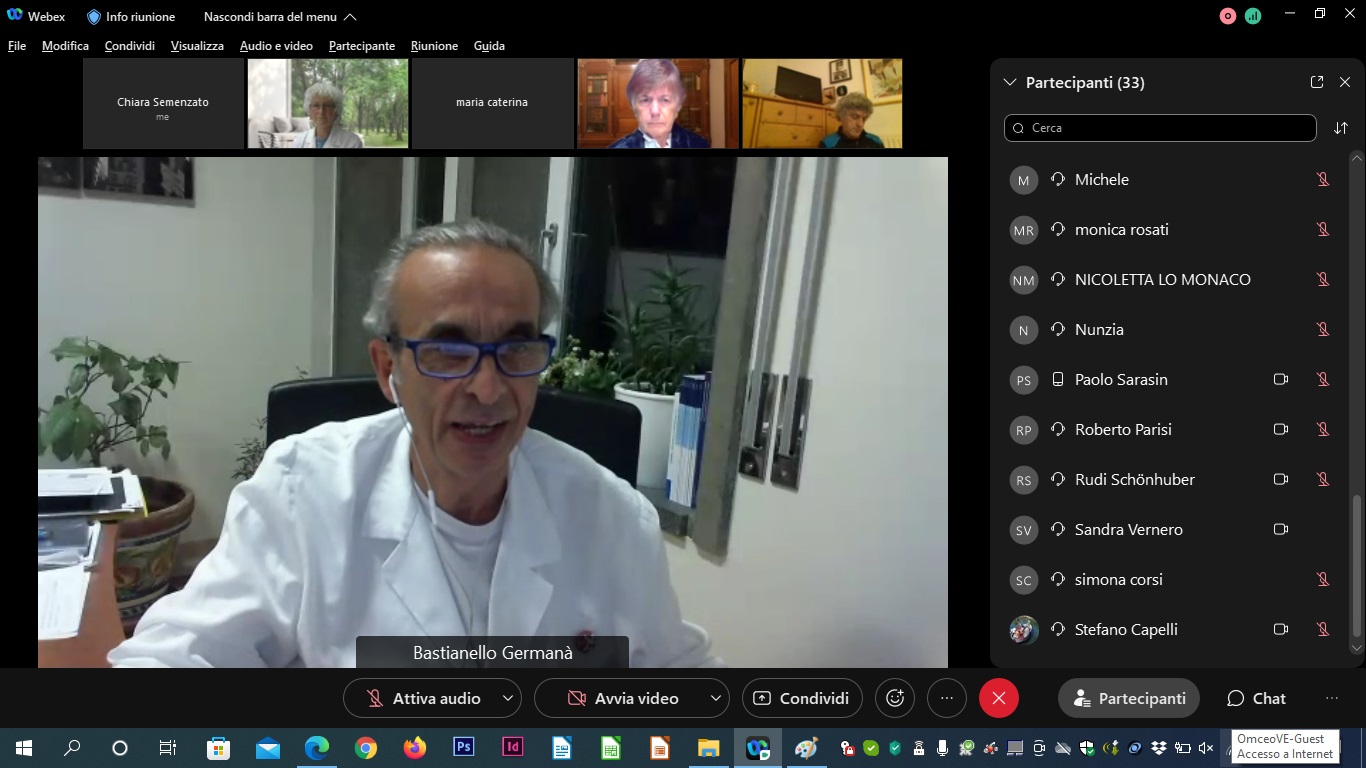Select Chiara Semenzato video tile
The width and height of the screenshot is (1366, 768).
coord(163,103)
